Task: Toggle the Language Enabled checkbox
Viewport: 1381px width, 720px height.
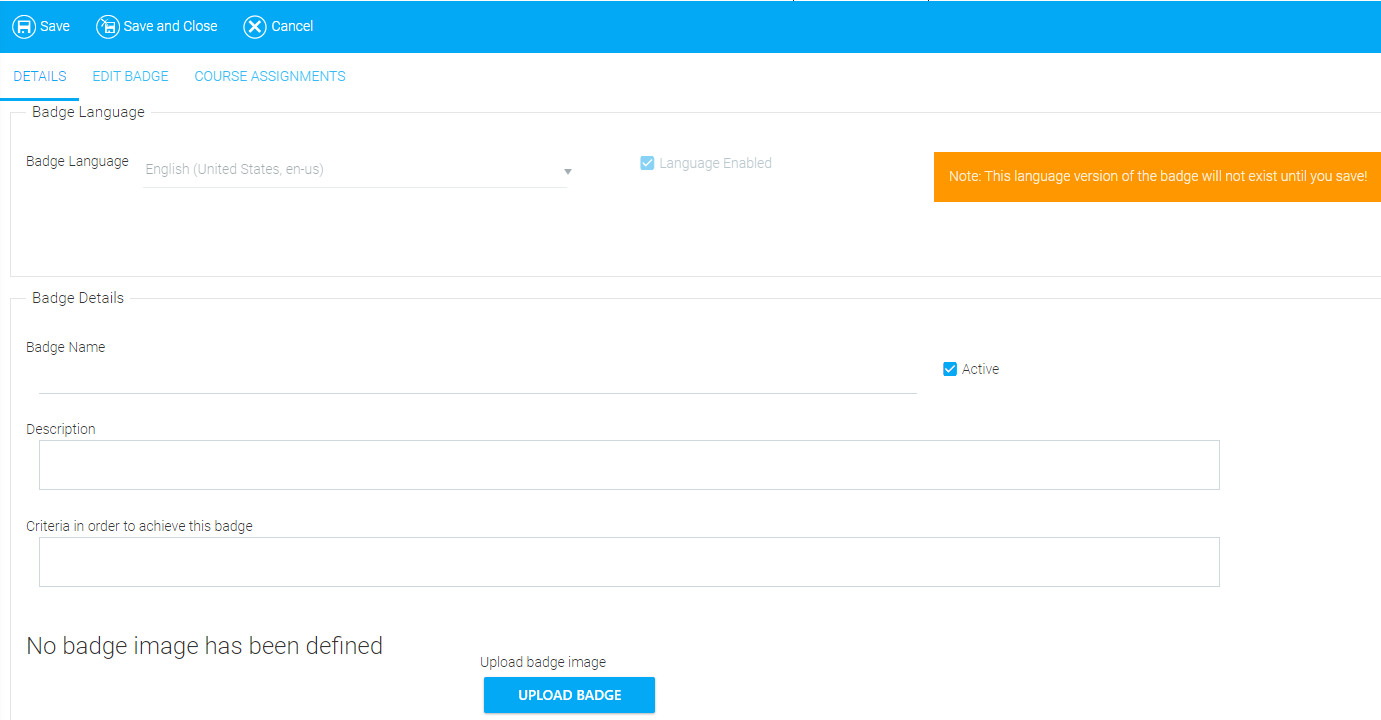Action: (647, 163)
